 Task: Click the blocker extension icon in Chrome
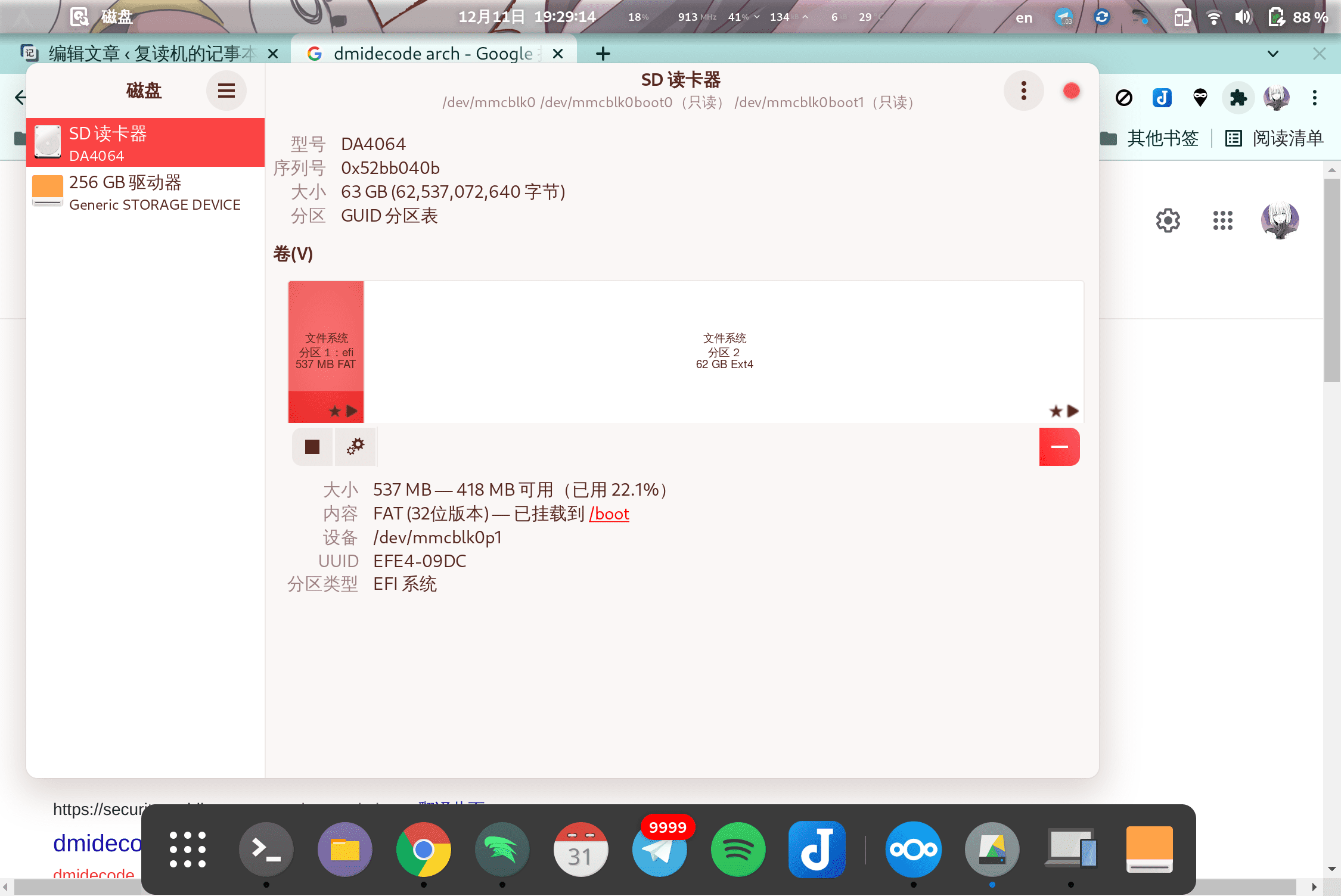(1123, 98)
